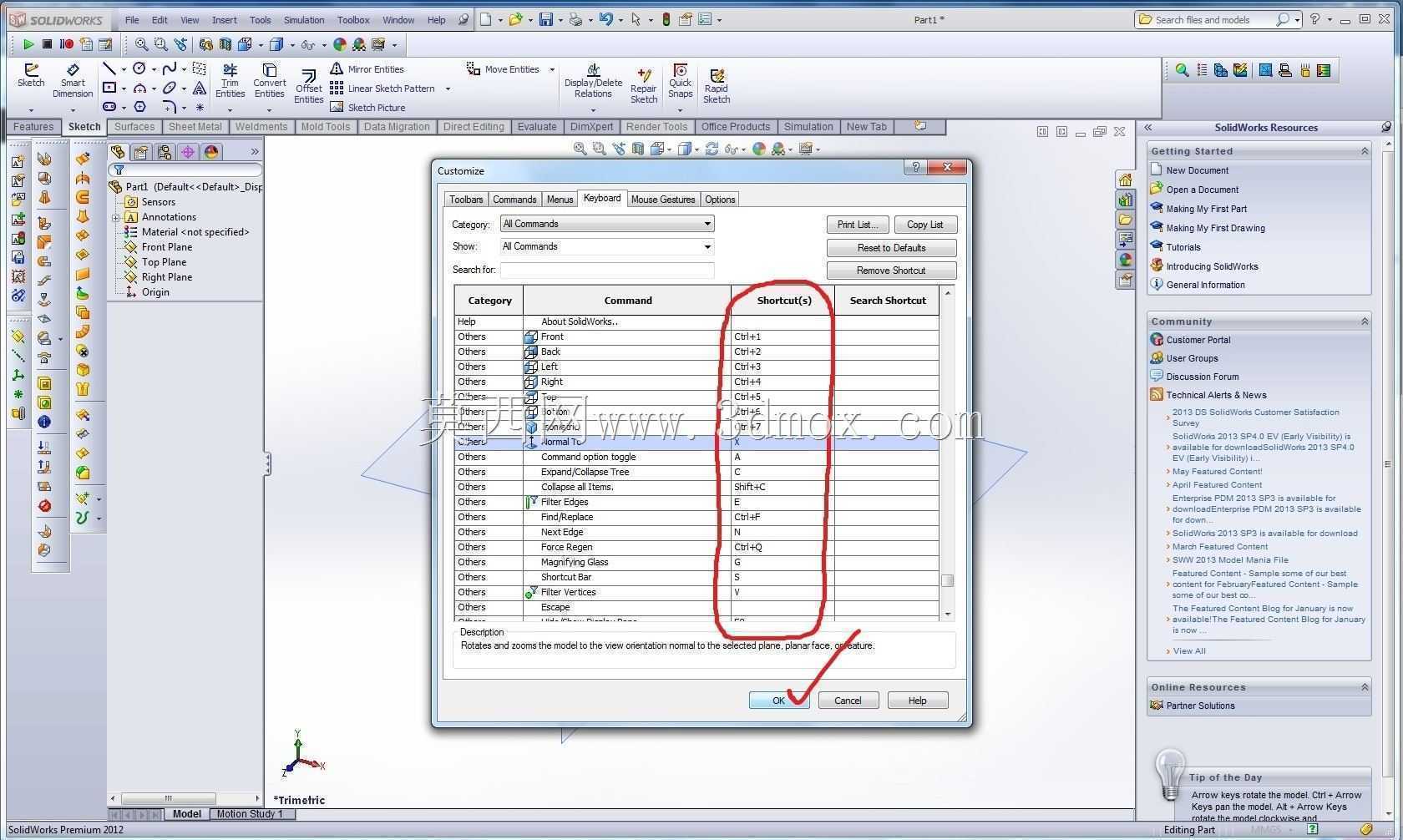Viewport: 1403px width, 840px height.
Task: Open the Making My First Part link
Action: pyautogui.click(x=1206, y=209)
